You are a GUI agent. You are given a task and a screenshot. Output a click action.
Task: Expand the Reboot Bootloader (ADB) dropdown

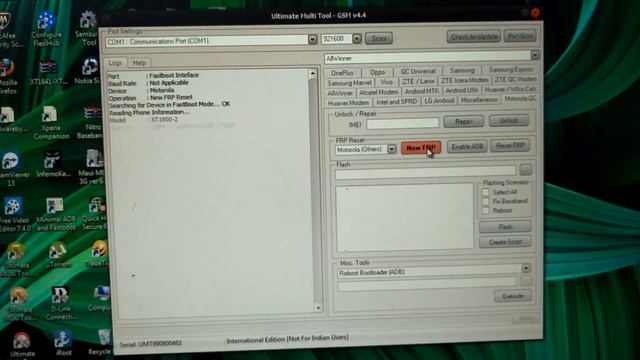(x=526, y=268)
